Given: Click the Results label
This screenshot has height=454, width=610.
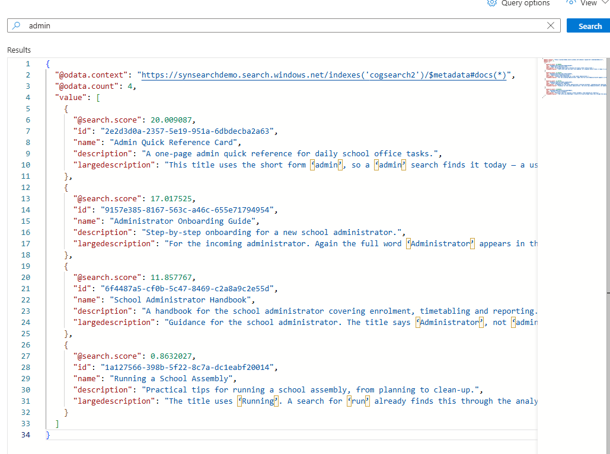Looking at the screenshot, I should (x=19, y=50).
